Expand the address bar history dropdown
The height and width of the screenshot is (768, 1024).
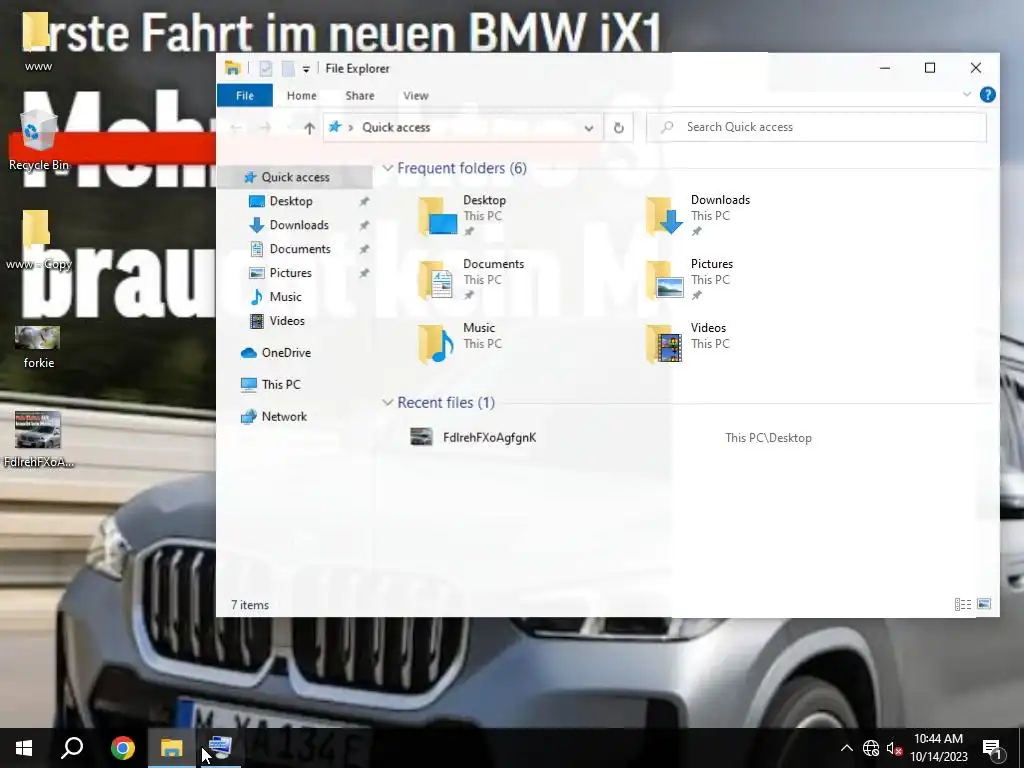(588, 127)
